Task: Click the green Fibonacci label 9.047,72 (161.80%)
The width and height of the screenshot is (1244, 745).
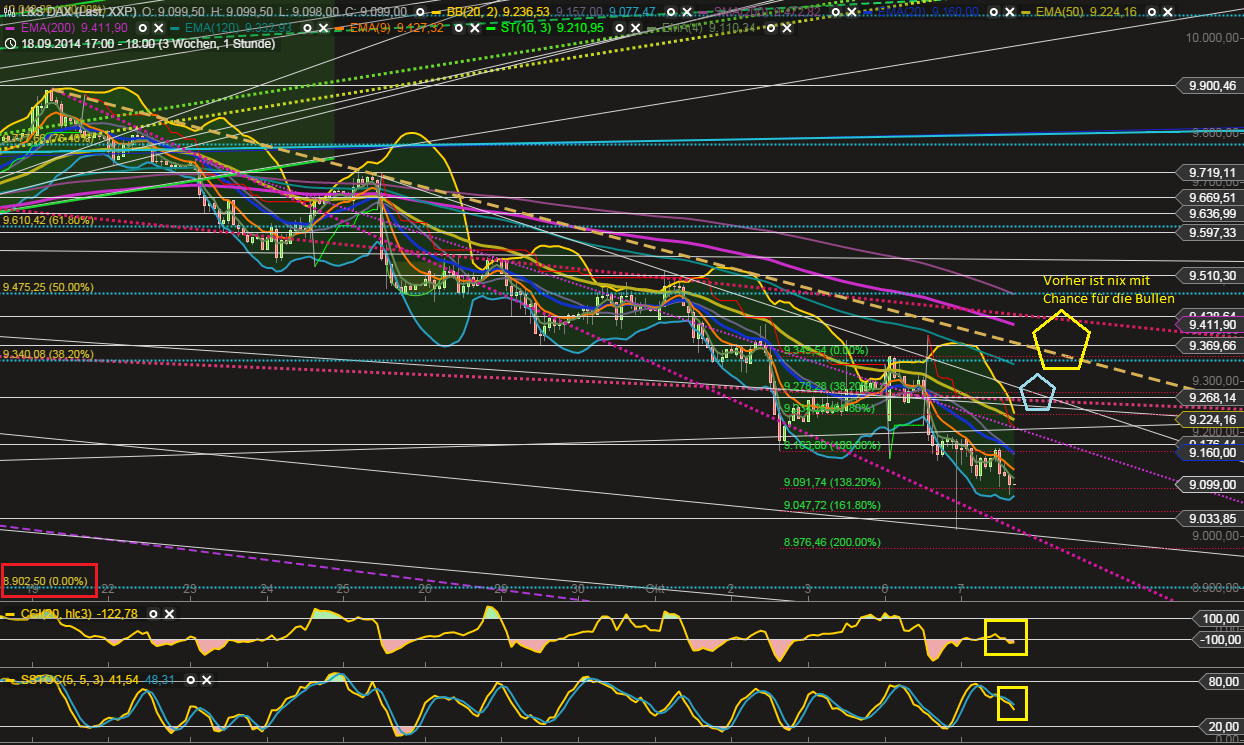Action: [831, 506]
